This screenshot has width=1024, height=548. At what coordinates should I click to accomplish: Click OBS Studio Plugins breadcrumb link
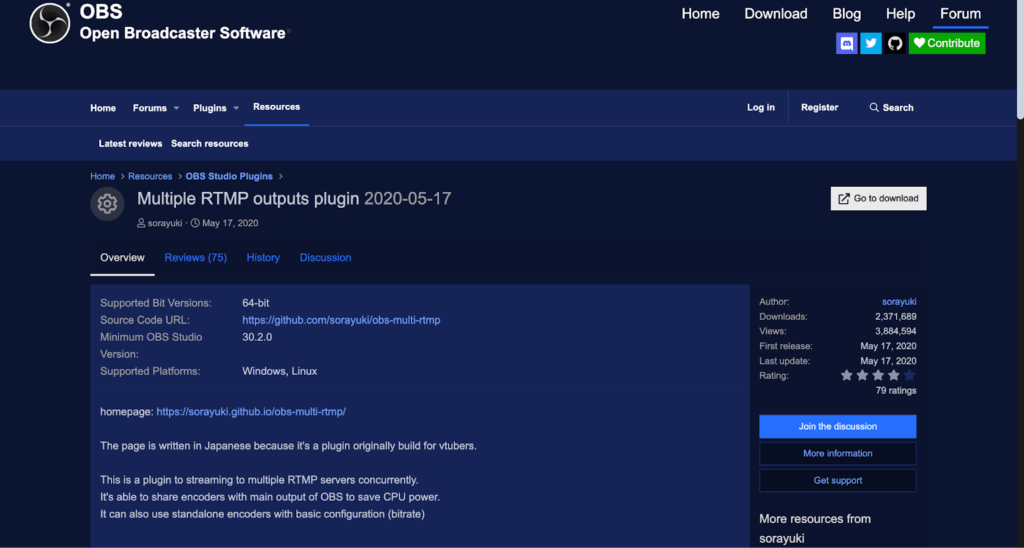[x=231, y=176]
